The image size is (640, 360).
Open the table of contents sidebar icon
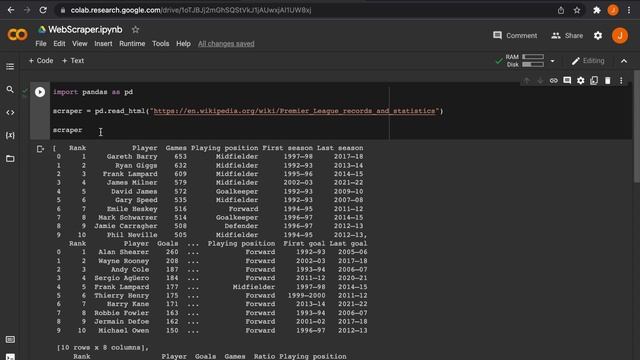10,66
